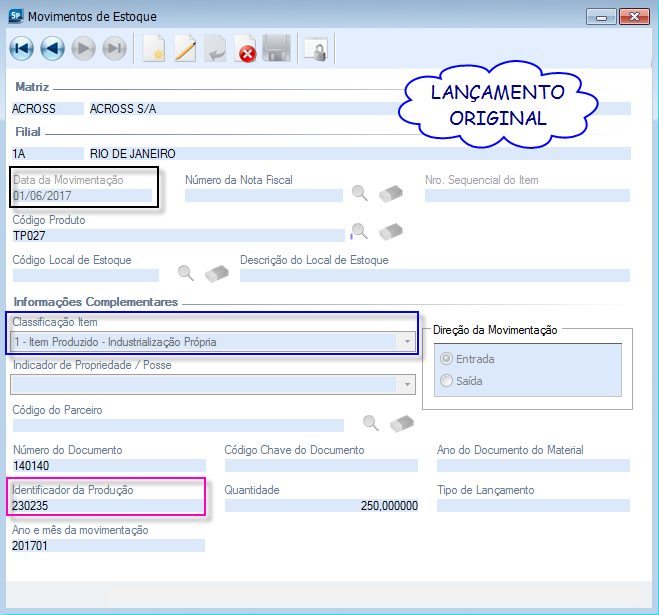Search Código Local de Estoque magnifier

[186, 273]
